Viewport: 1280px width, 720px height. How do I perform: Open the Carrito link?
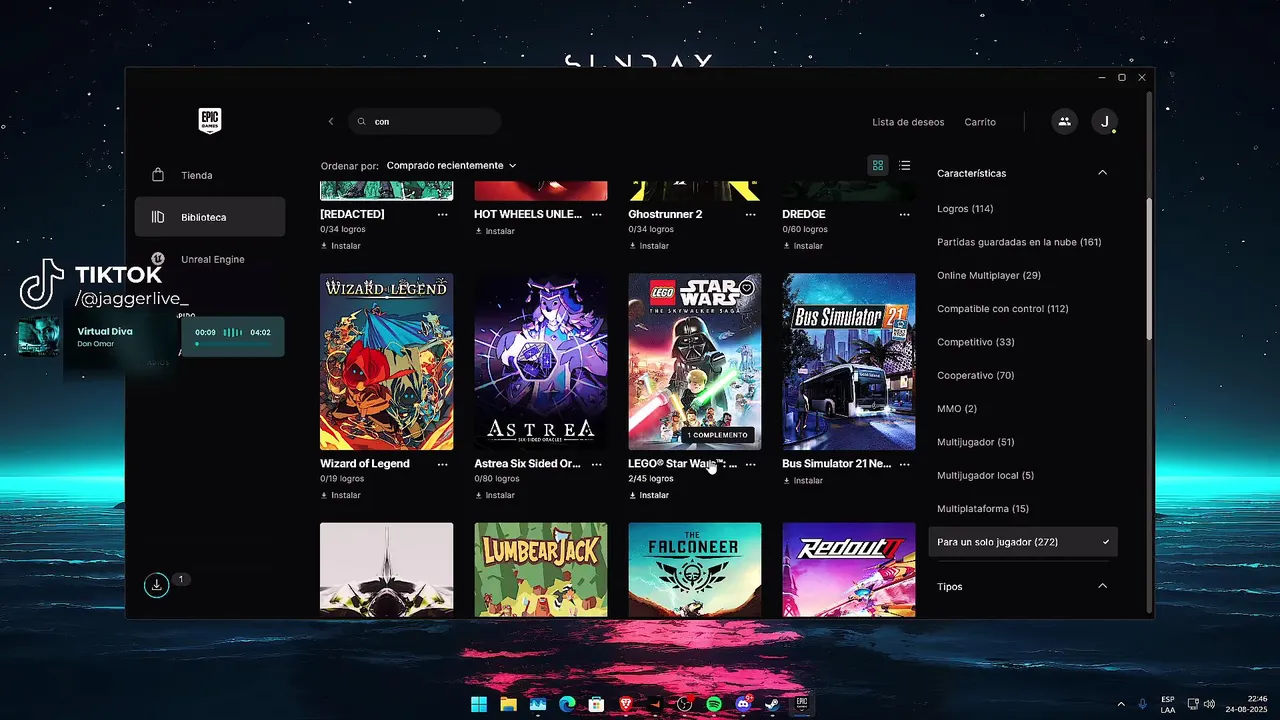pos(980,122)
